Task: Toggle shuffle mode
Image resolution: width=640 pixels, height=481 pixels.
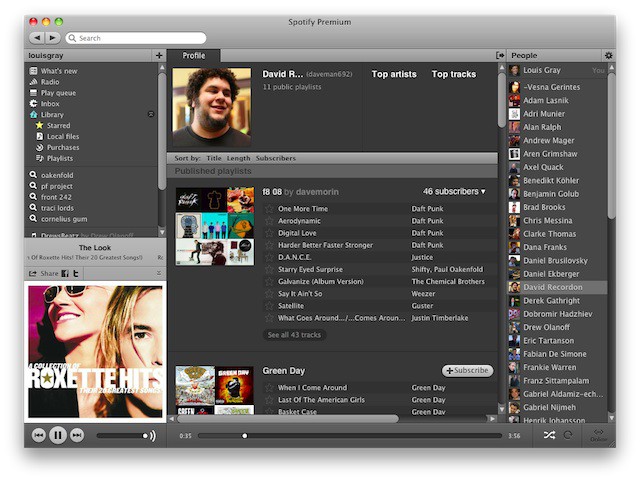Action: coord(549,435)
